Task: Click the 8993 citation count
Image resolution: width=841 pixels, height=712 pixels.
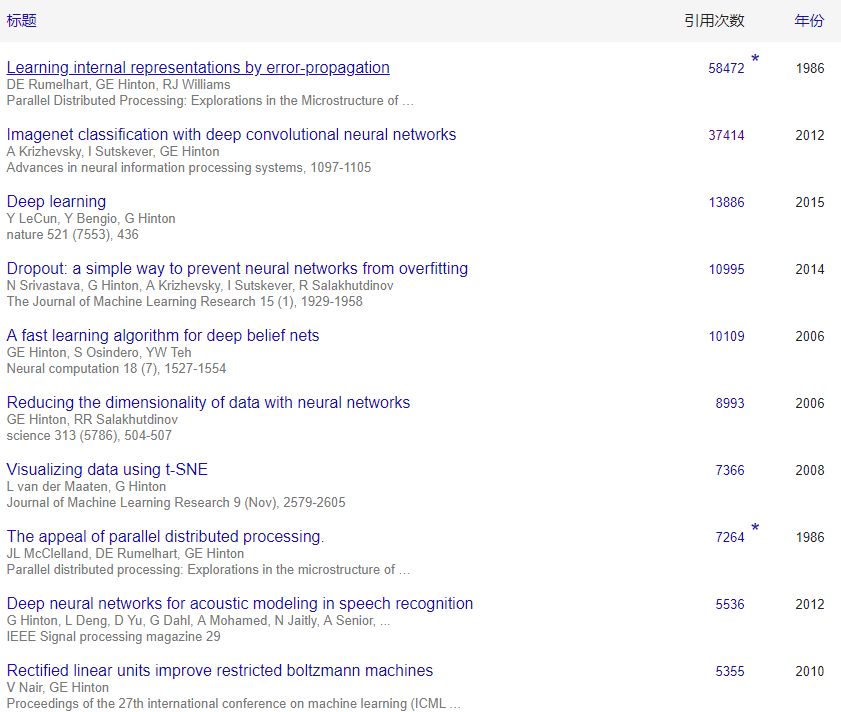Action: pos(729,404)
